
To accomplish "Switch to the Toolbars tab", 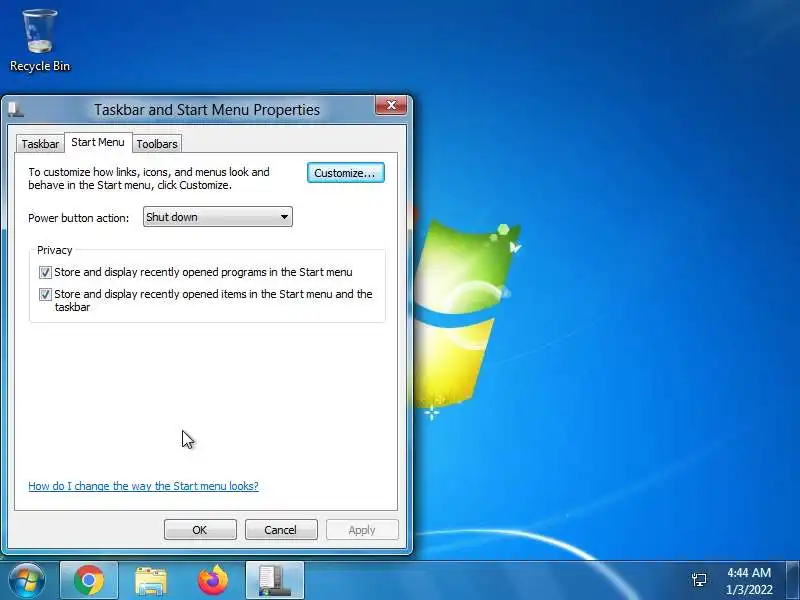I will coord(157,144).
